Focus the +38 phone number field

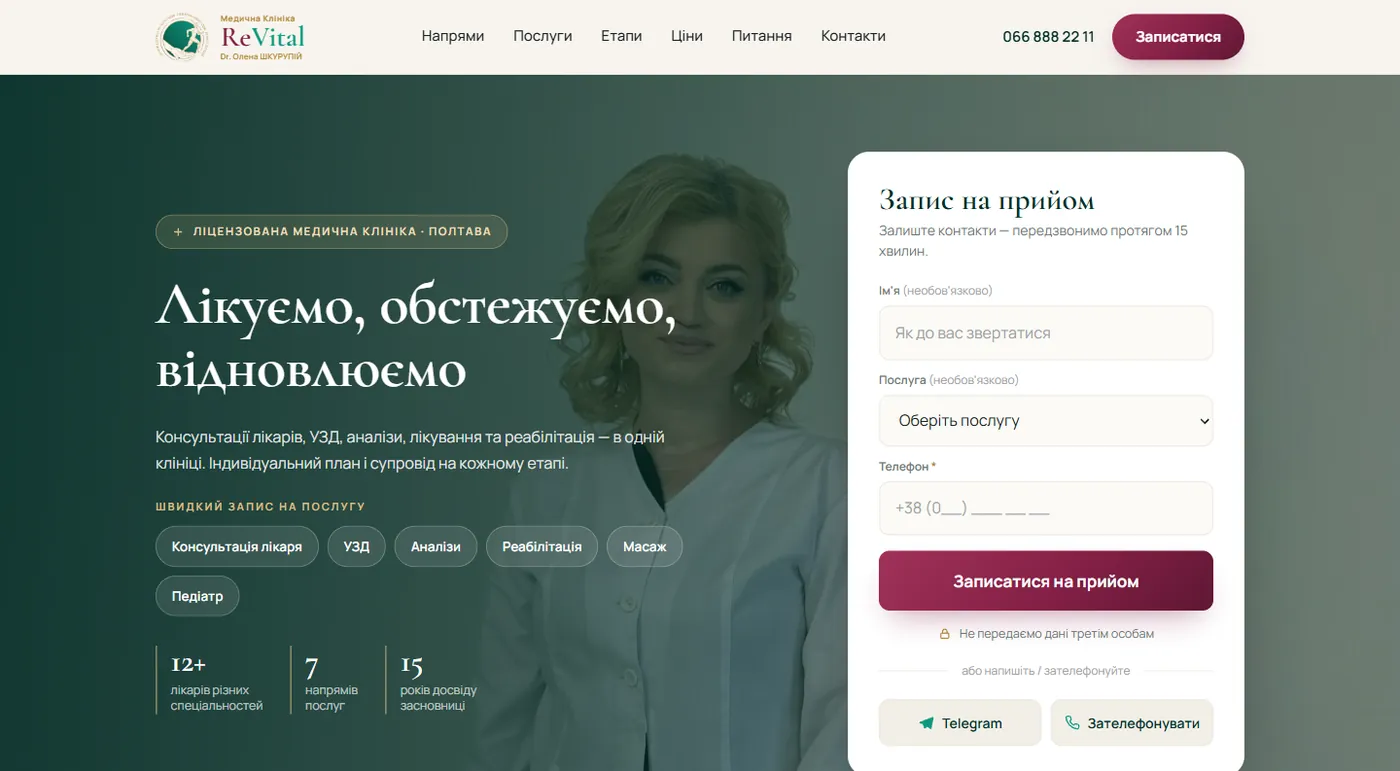point(1046,508)
